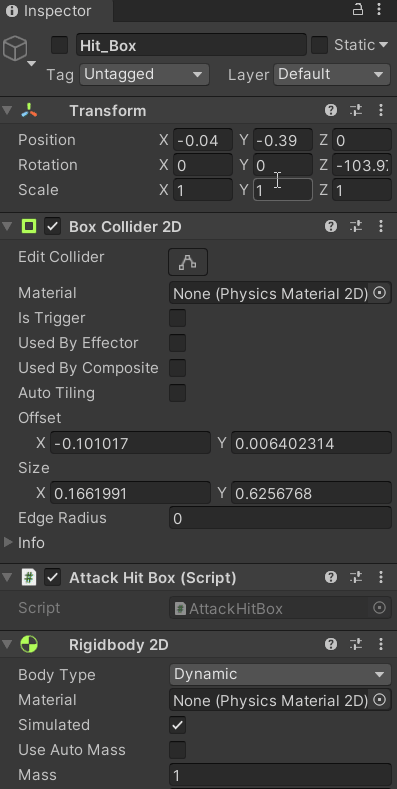
Task: Click Offset X field
Action: pos(130,443)
